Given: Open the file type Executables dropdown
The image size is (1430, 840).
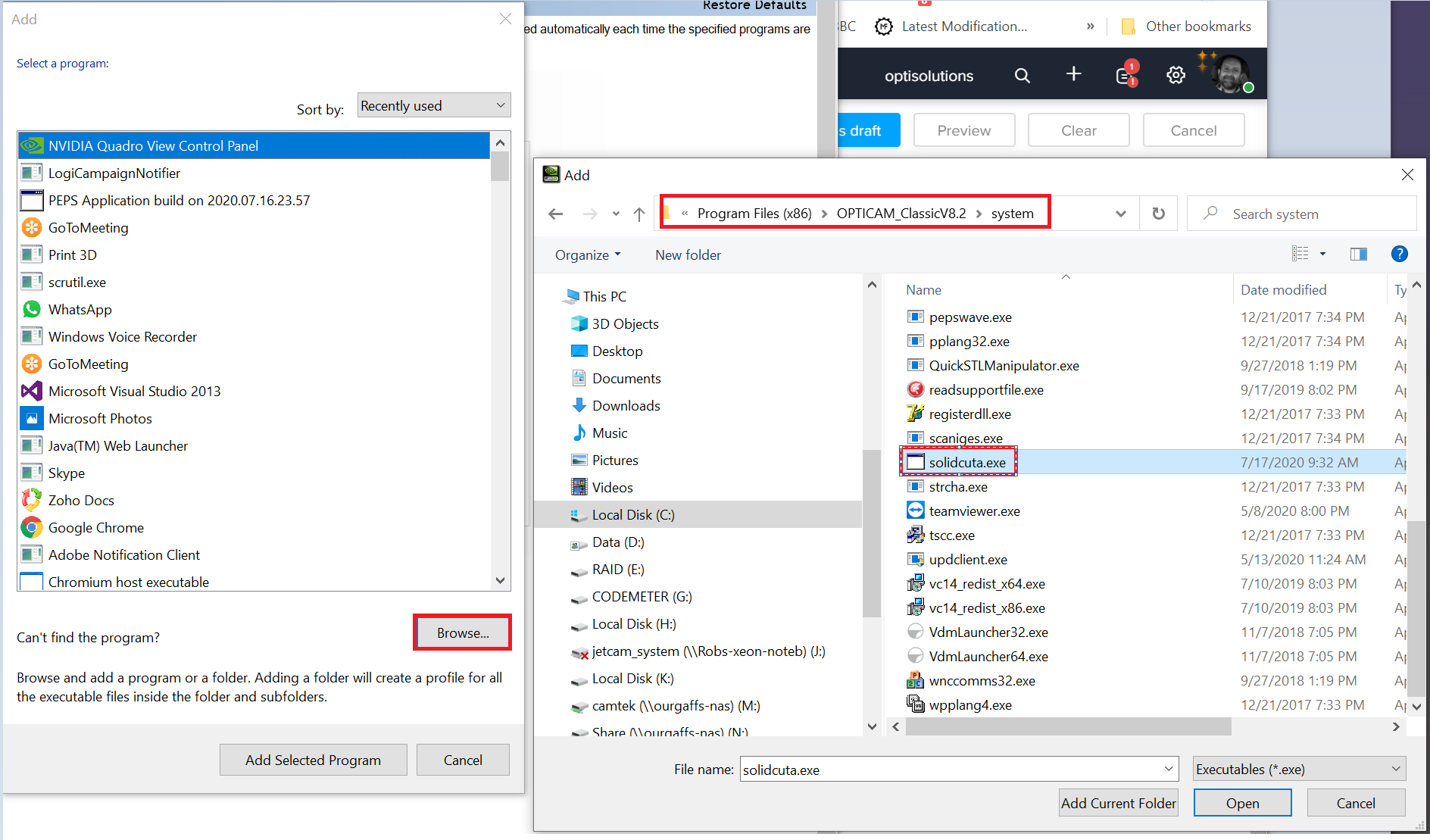Looking at the screenshot, I should [1299, 770].
